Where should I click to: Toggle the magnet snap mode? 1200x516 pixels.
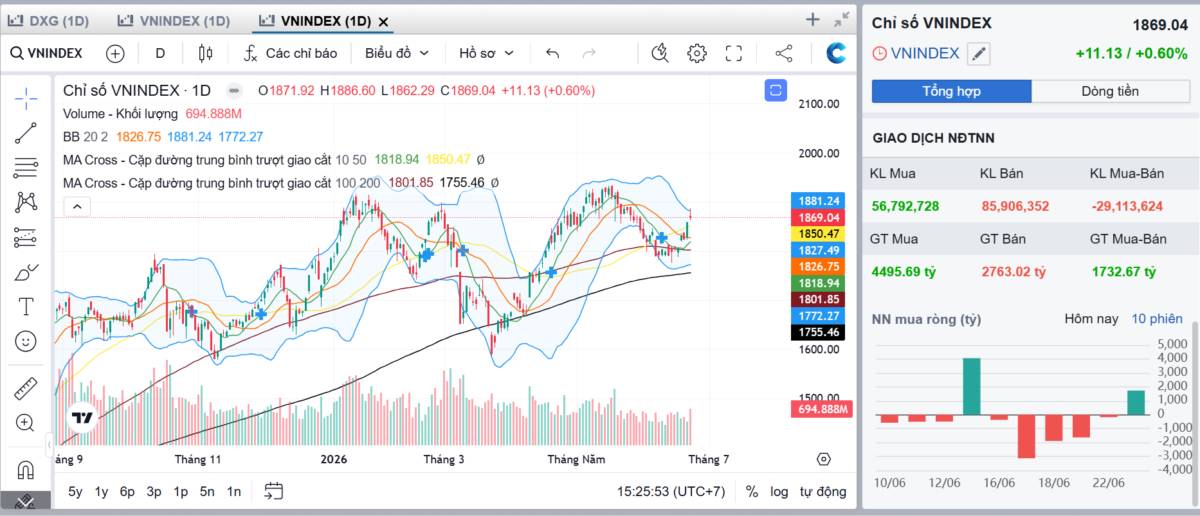coord(26,469)
